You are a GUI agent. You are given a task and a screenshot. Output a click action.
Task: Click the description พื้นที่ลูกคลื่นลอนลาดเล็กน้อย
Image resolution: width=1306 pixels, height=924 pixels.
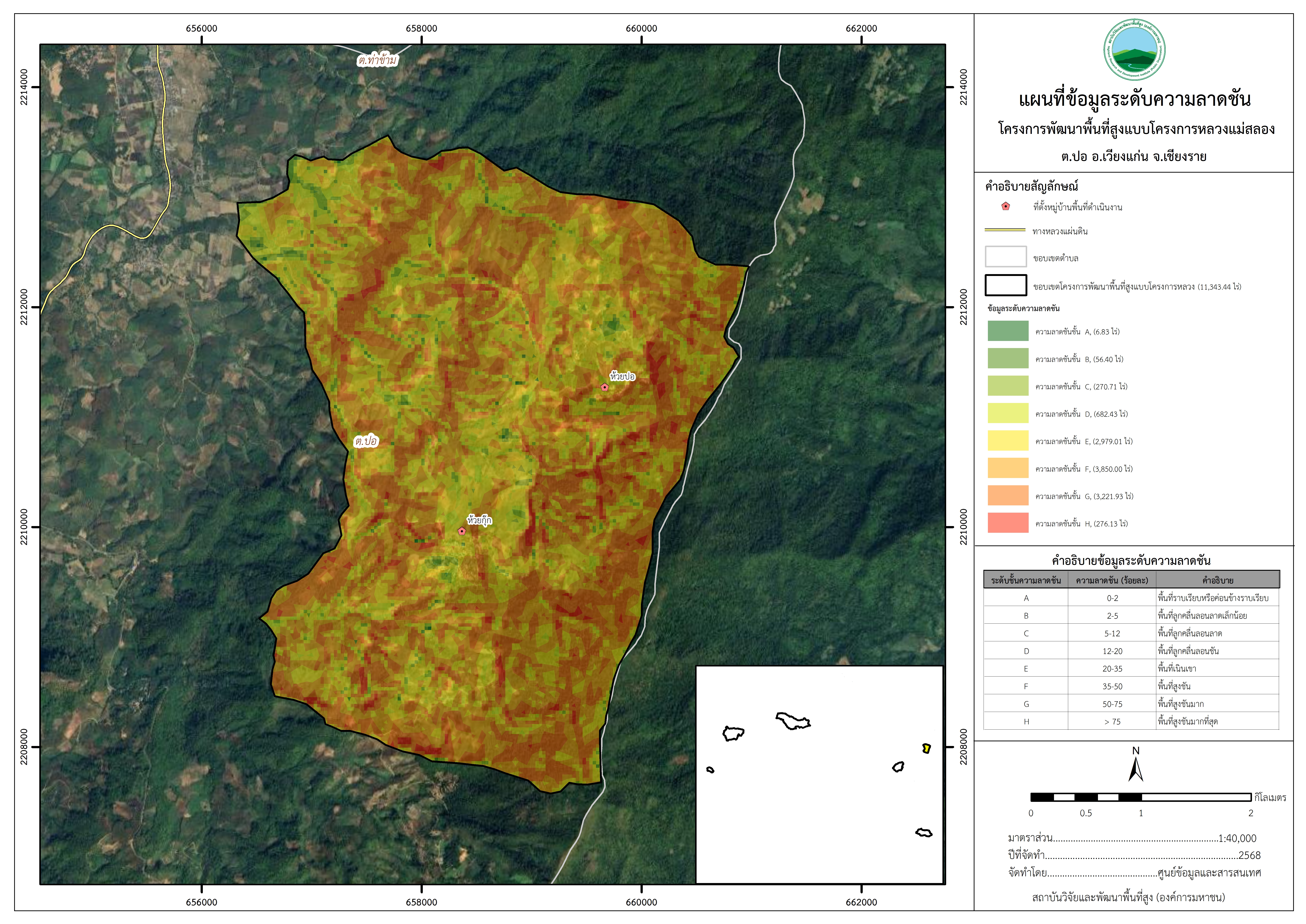1202,616
